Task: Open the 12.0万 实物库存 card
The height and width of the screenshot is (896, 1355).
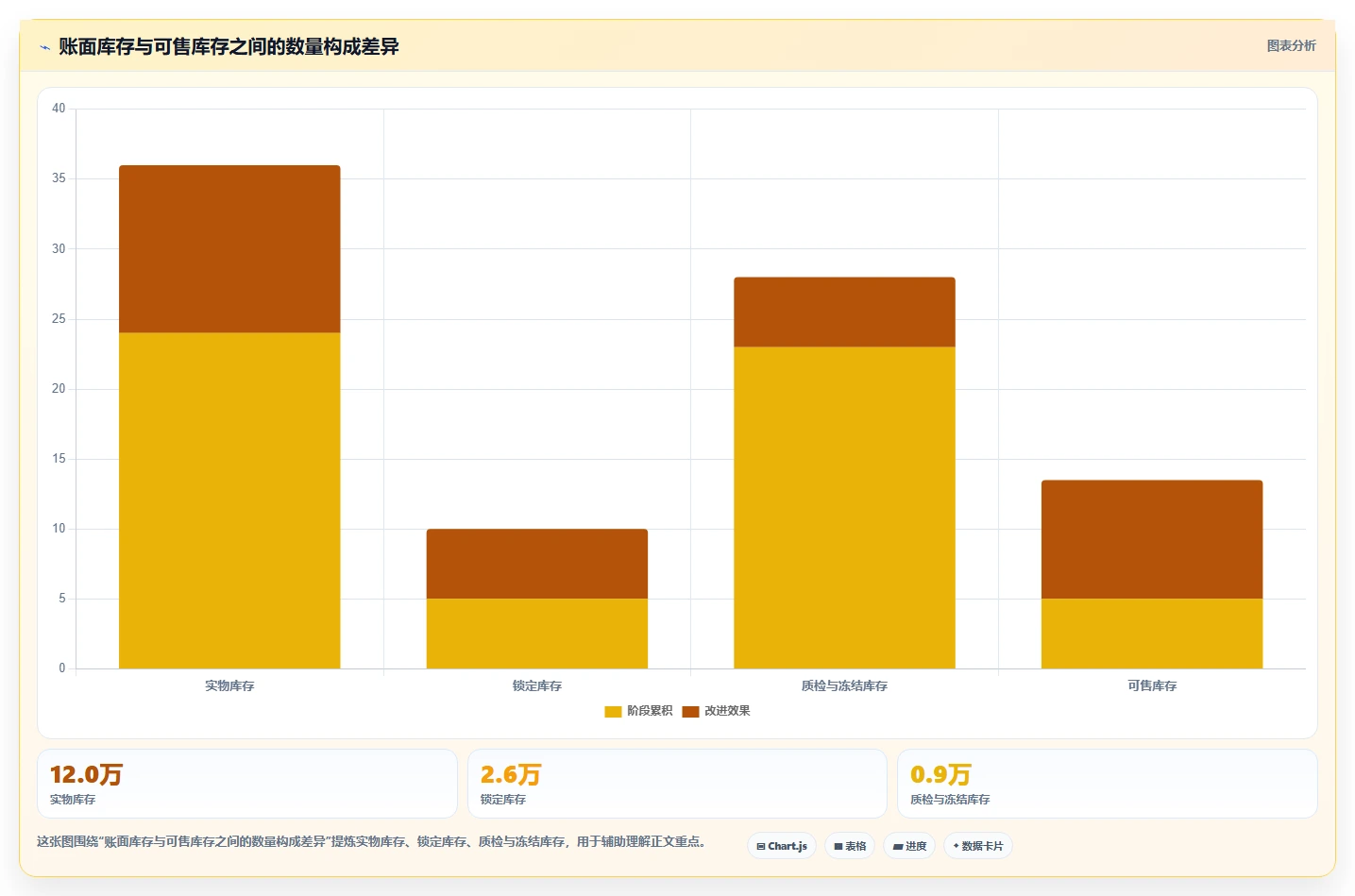Action: (x=247, y=784)
